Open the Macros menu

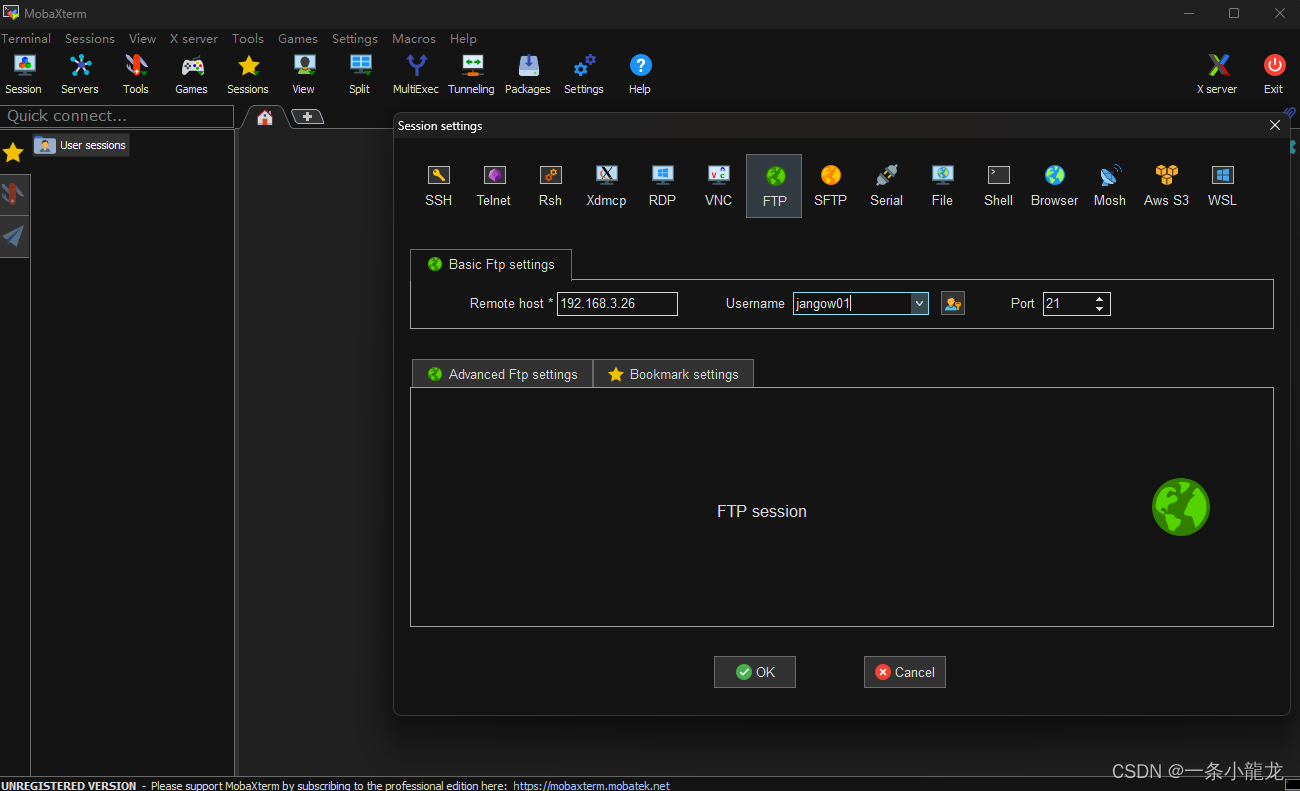click(x=414, y=38)
